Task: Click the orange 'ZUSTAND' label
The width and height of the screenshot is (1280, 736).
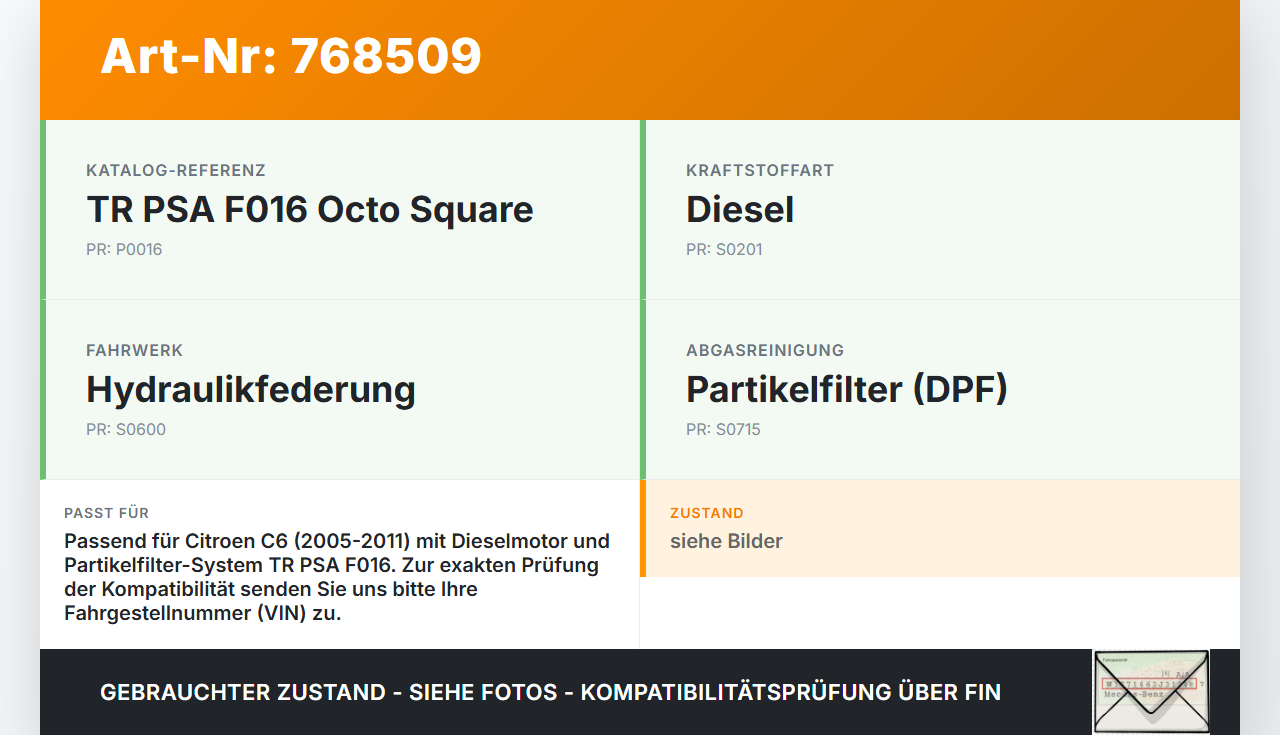Action: (x=707, y=513)
